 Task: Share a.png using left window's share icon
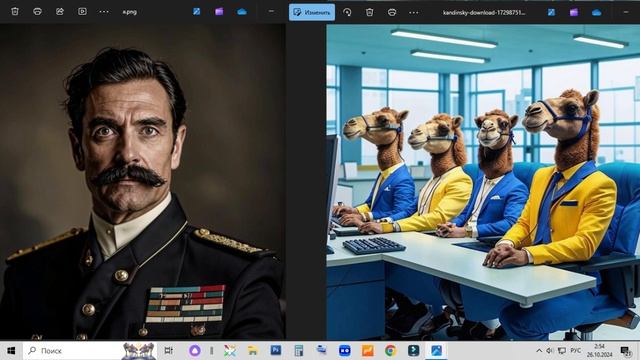60,11
